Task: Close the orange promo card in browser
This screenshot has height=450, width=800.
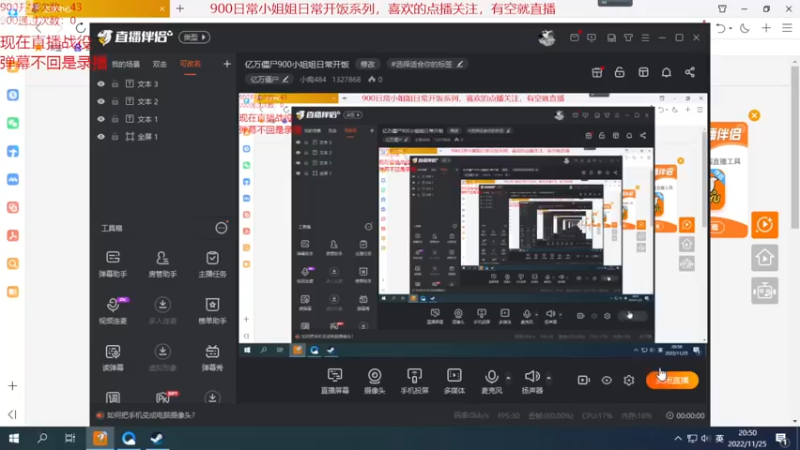Action: [x=754, y=115]
